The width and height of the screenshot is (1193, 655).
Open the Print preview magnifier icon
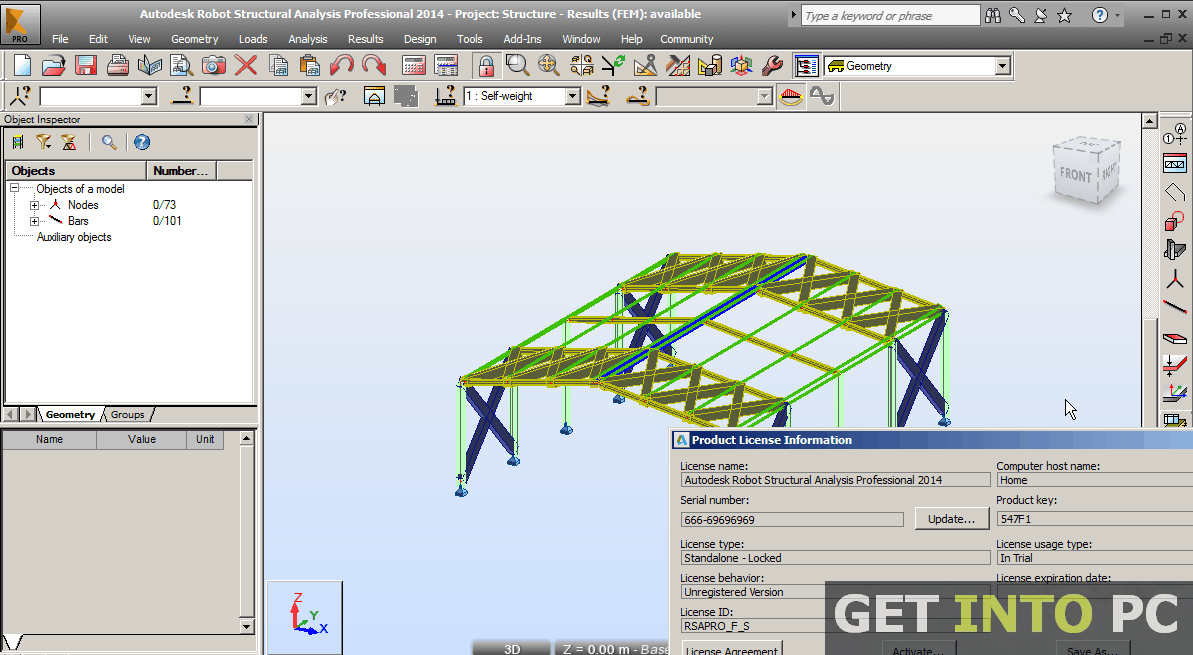point(181,66)
